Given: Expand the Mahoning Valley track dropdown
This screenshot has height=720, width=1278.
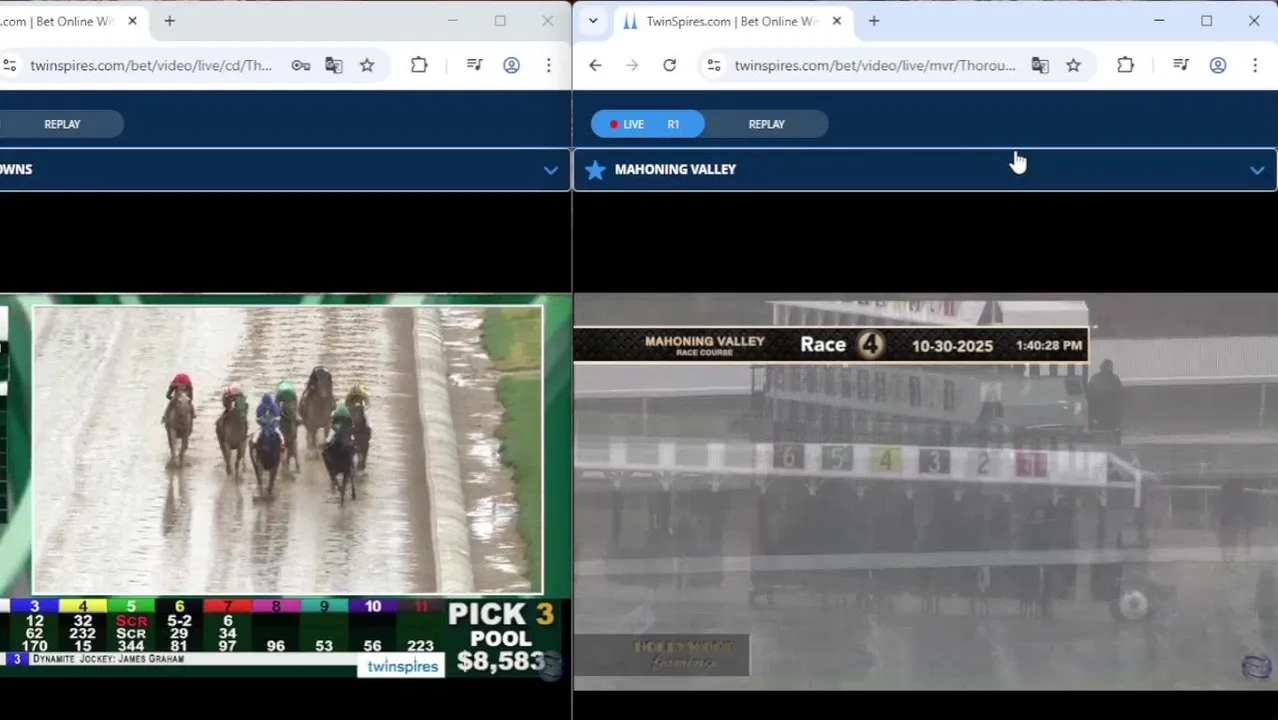Looking at the screenshot, I should coord(1257,170).
